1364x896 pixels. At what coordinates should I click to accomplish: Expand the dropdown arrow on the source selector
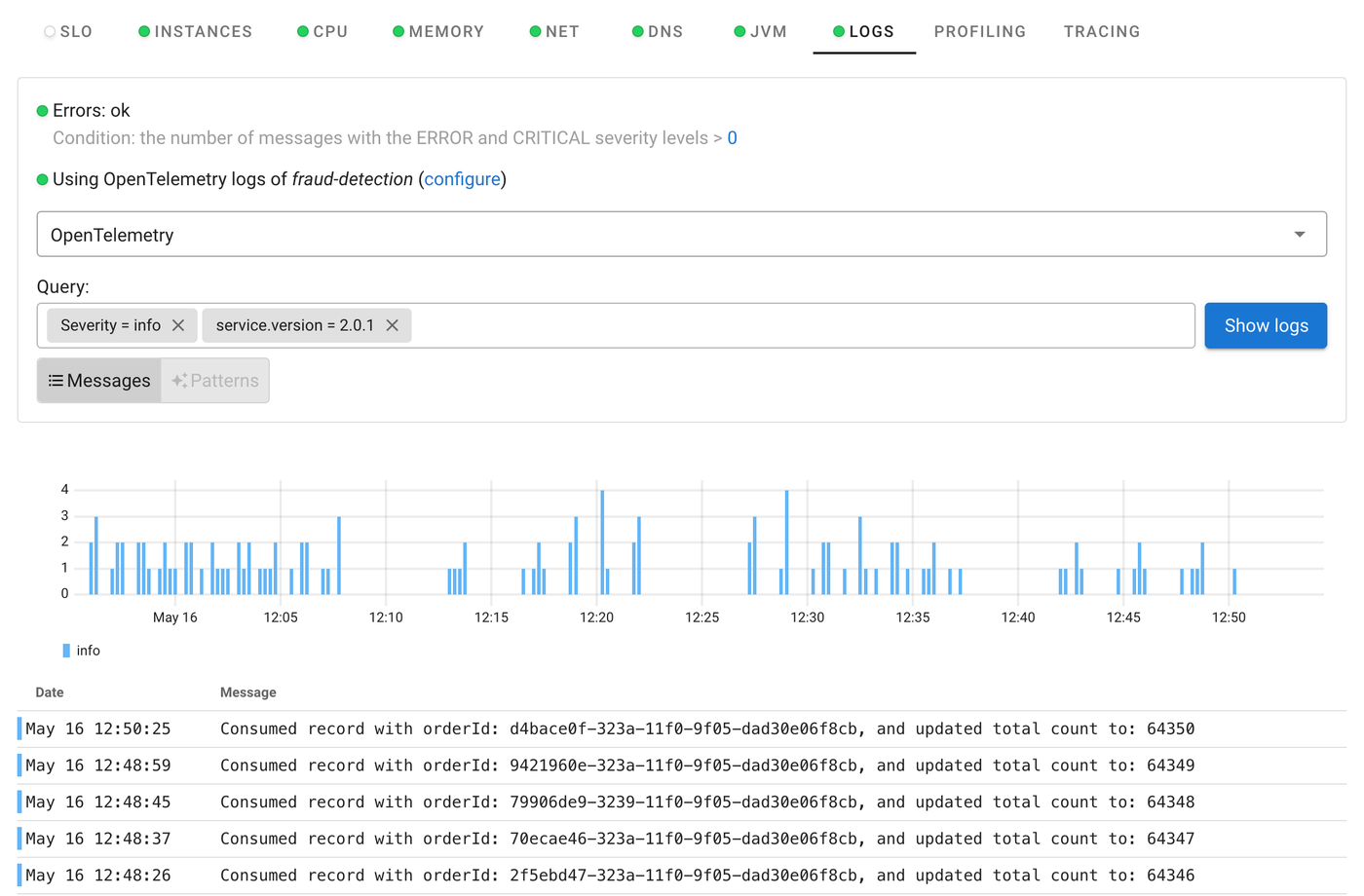[x=1299, y=234]
